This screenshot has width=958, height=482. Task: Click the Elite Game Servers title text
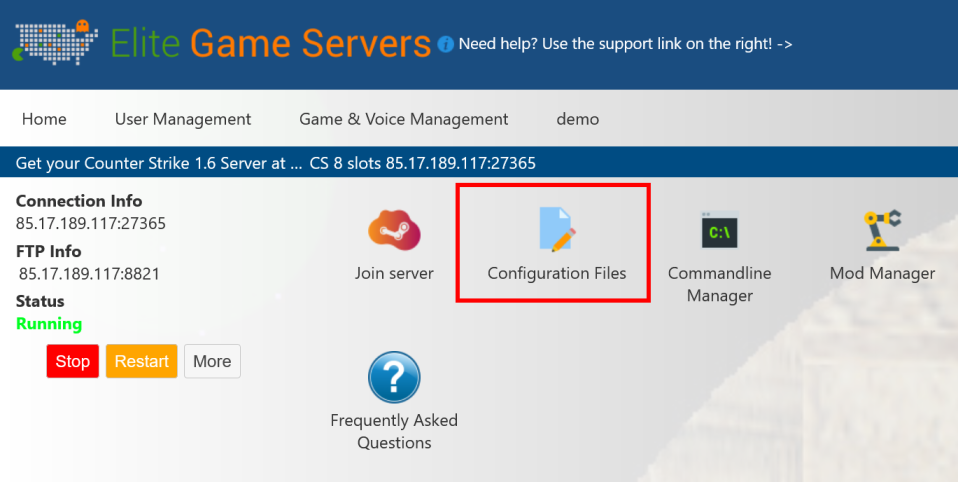point(271,43)
